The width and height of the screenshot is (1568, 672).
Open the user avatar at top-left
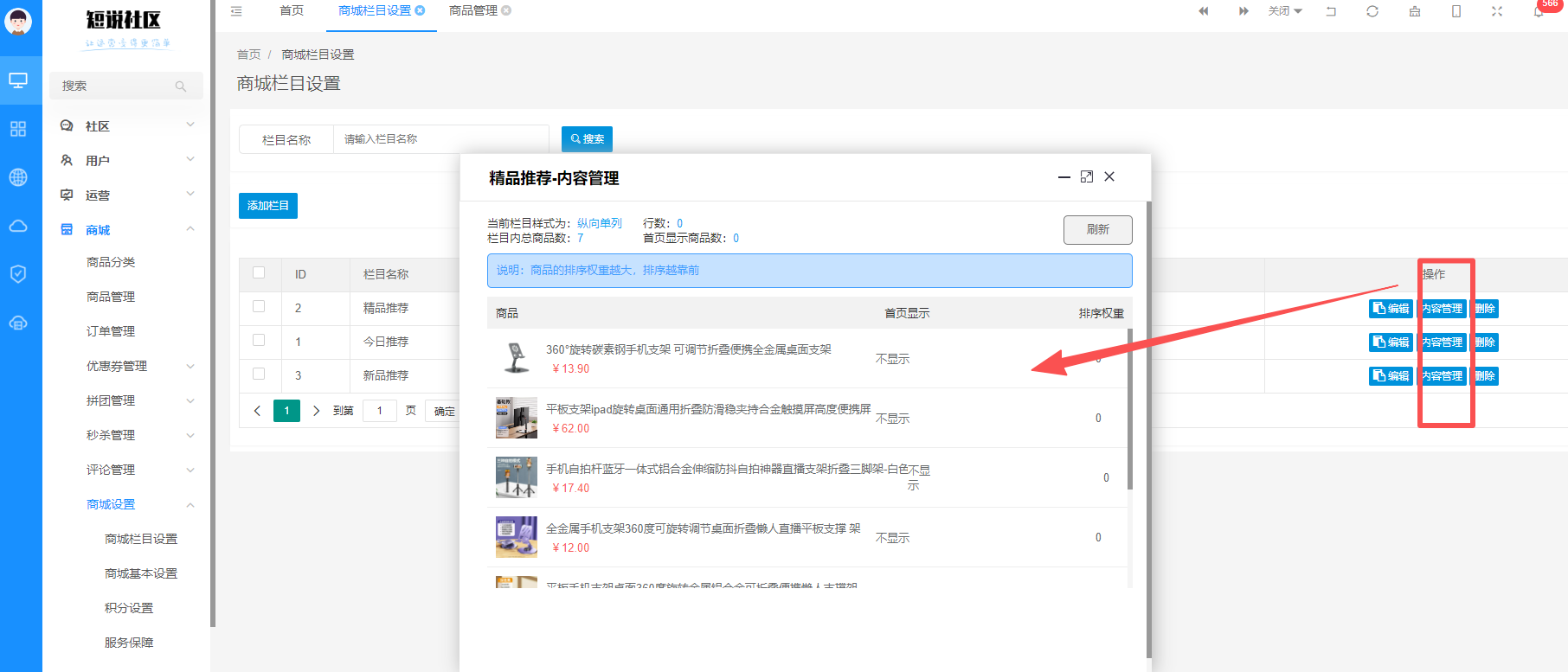(18, 21)
